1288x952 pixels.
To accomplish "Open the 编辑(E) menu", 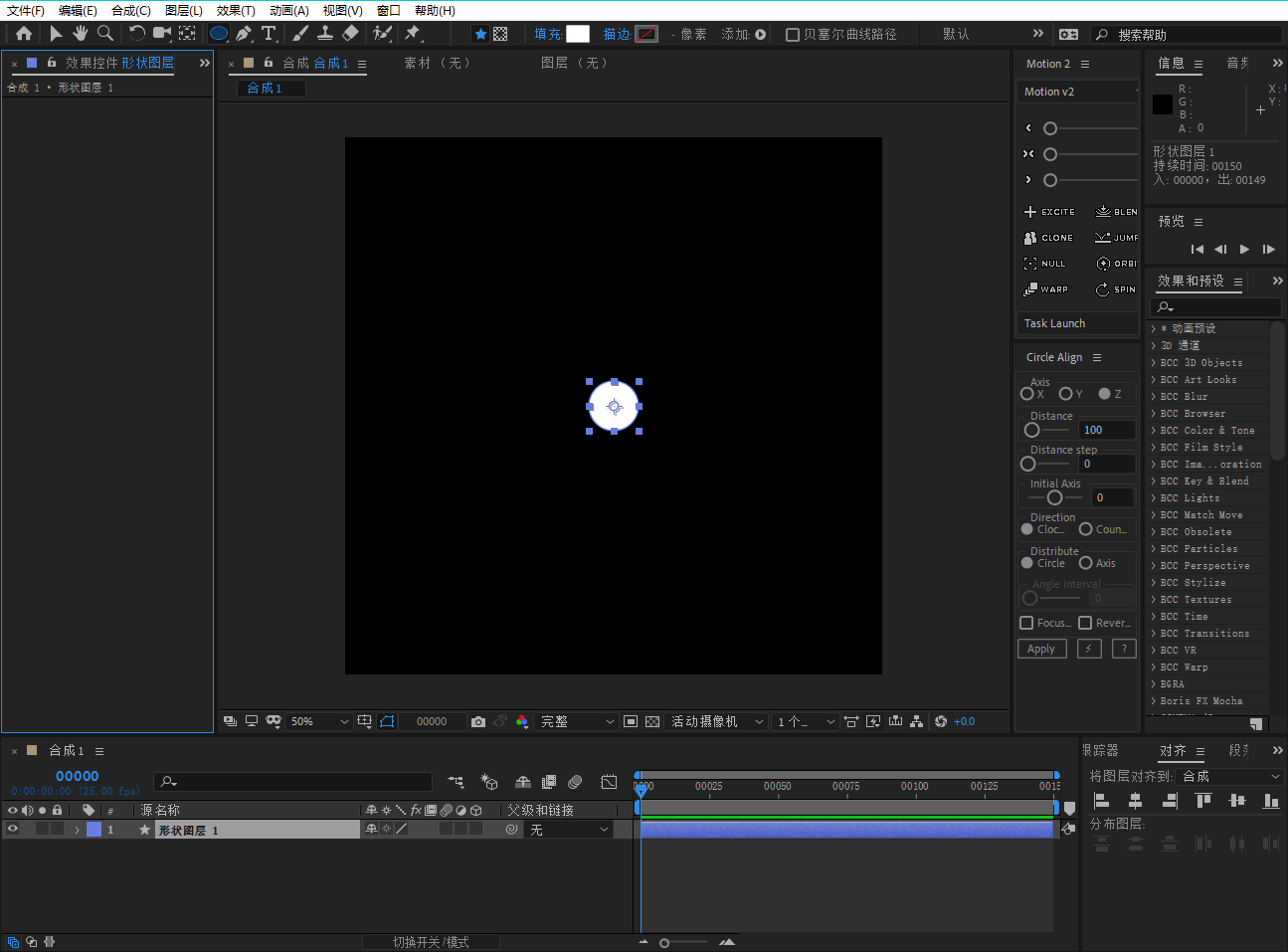I will (x=78, y=10).
